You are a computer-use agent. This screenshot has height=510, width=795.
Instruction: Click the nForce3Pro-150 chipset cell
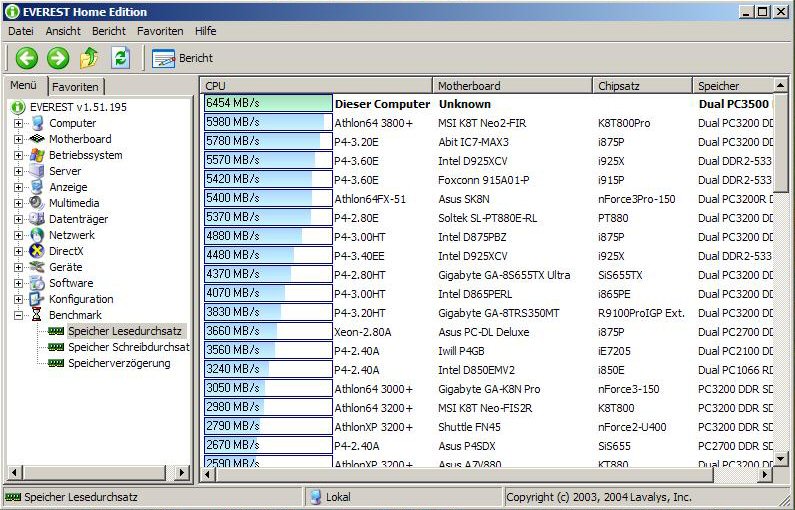(636, 199)
